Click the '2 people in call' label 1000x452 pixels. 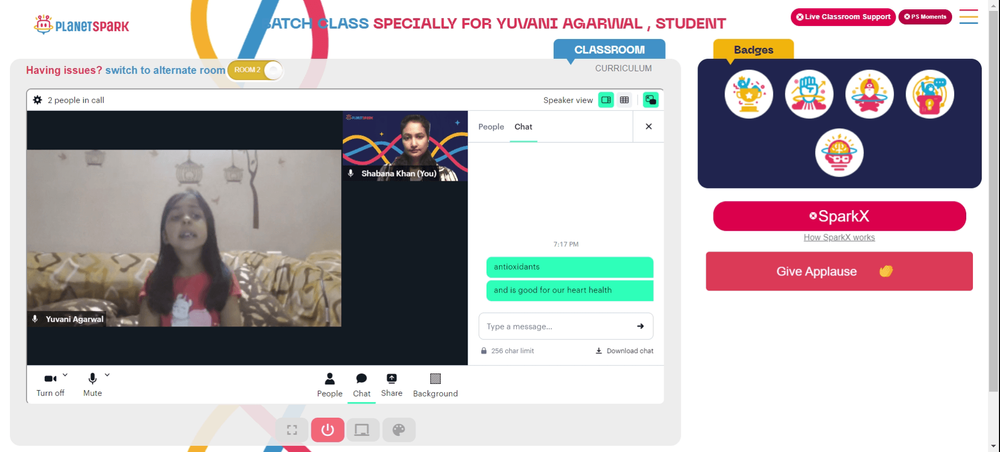(76, 100)
